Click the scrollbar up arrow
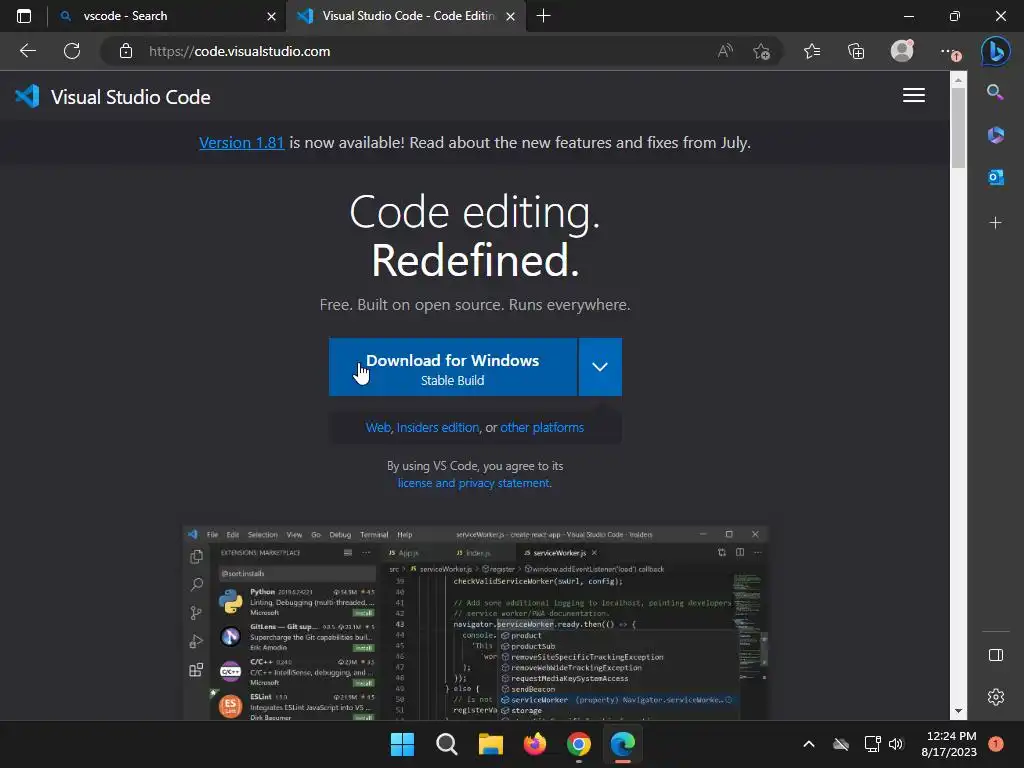 (958, 80)
